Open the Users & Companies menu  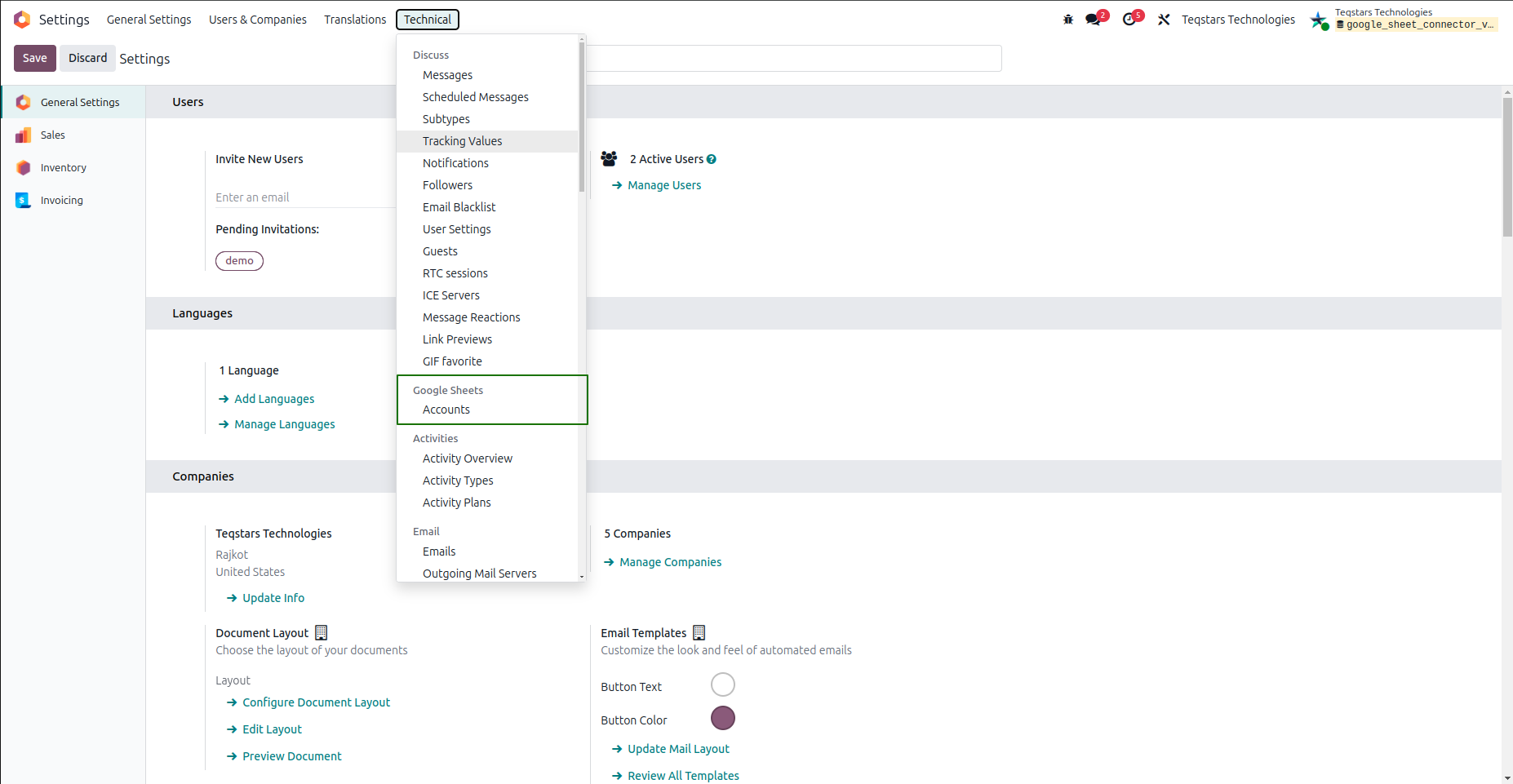click(x=258, y=20)
